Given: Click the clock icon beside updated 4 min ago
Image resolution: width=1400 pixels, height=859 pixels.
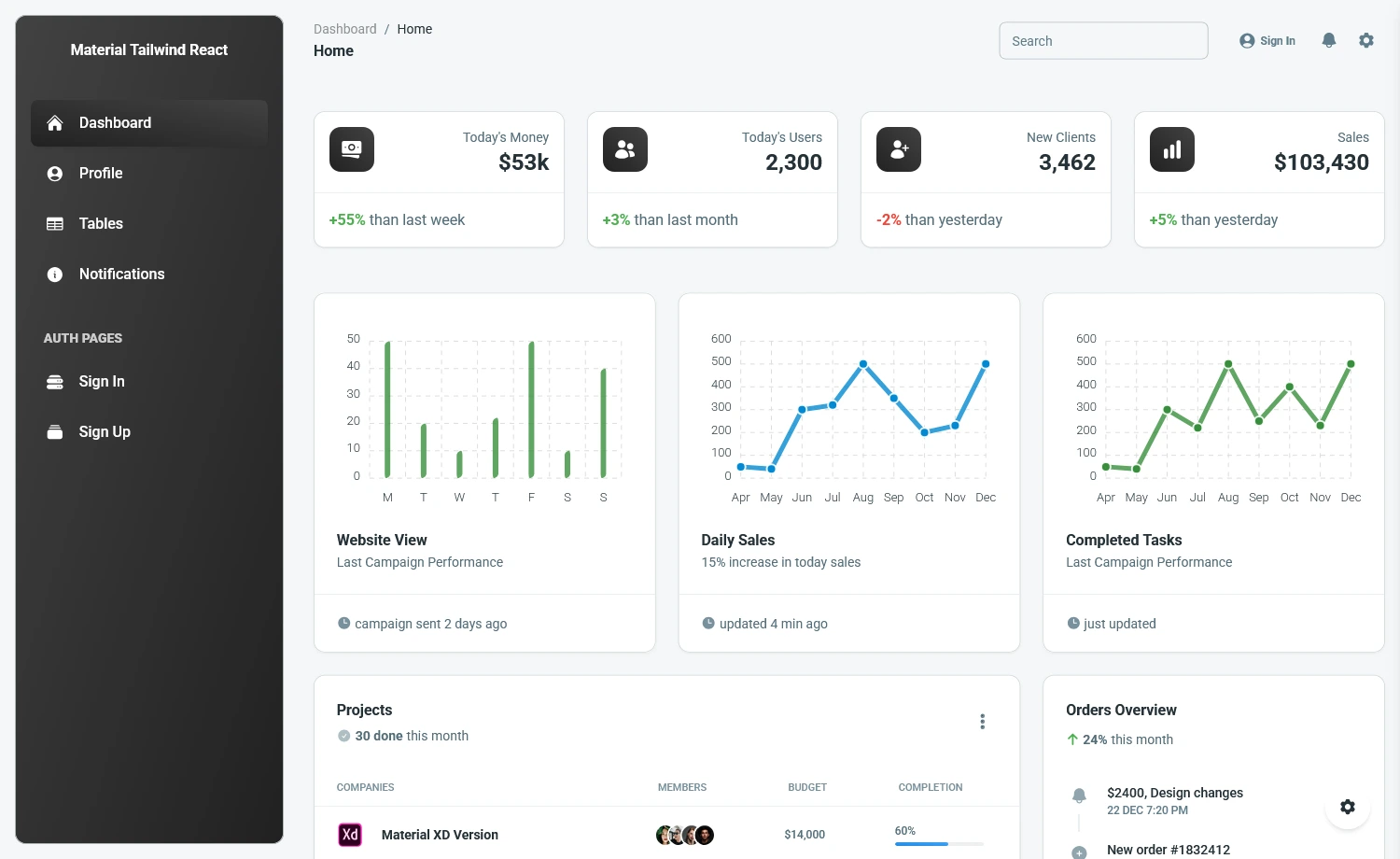Looking at the screenshot, I should tap(707, 623).
